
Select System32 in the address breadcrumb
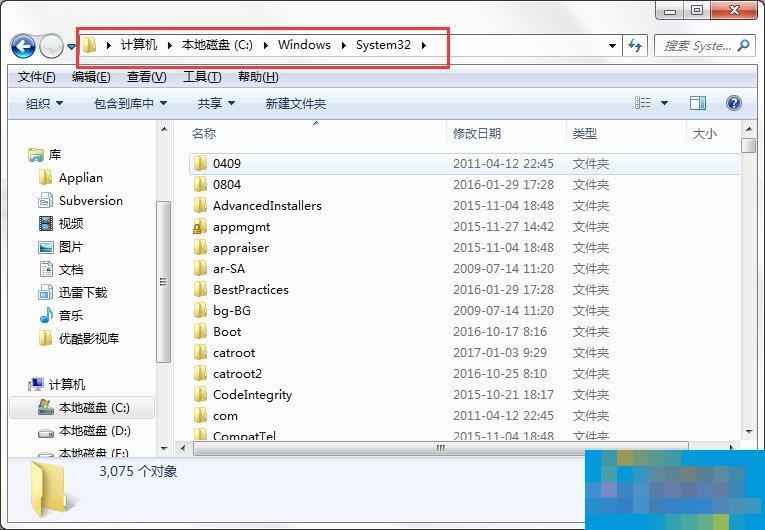(383, 45)
